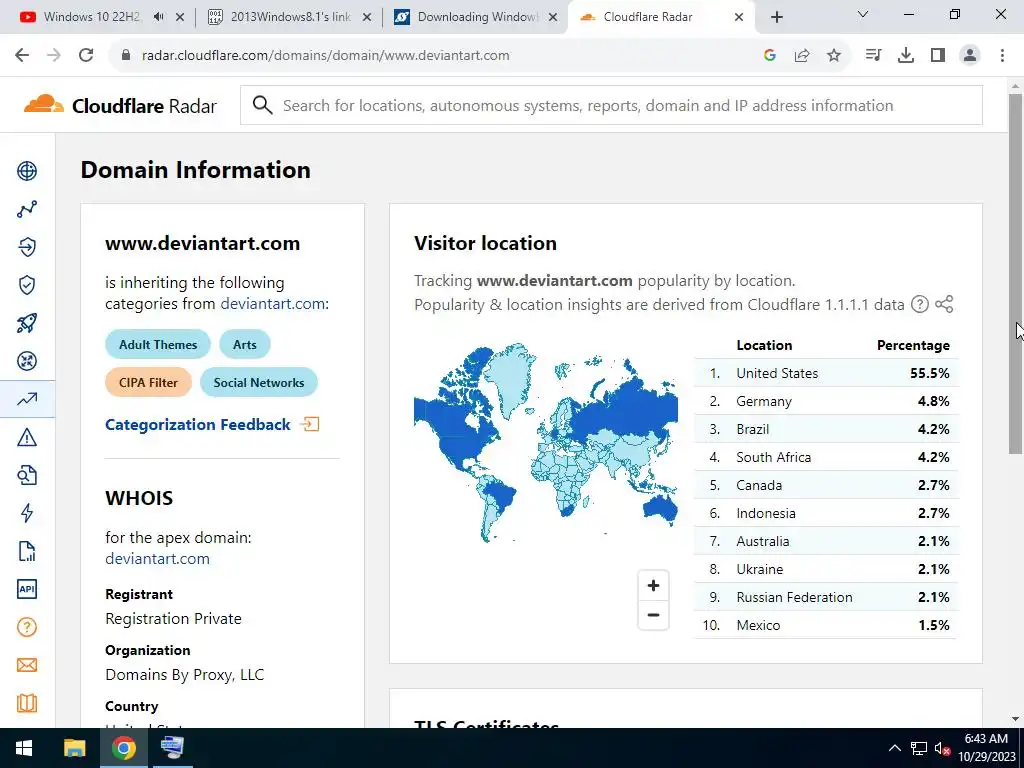Click the Cloudflare Radar logo
Screen dimensions: 1024x768
click(120, 105)
